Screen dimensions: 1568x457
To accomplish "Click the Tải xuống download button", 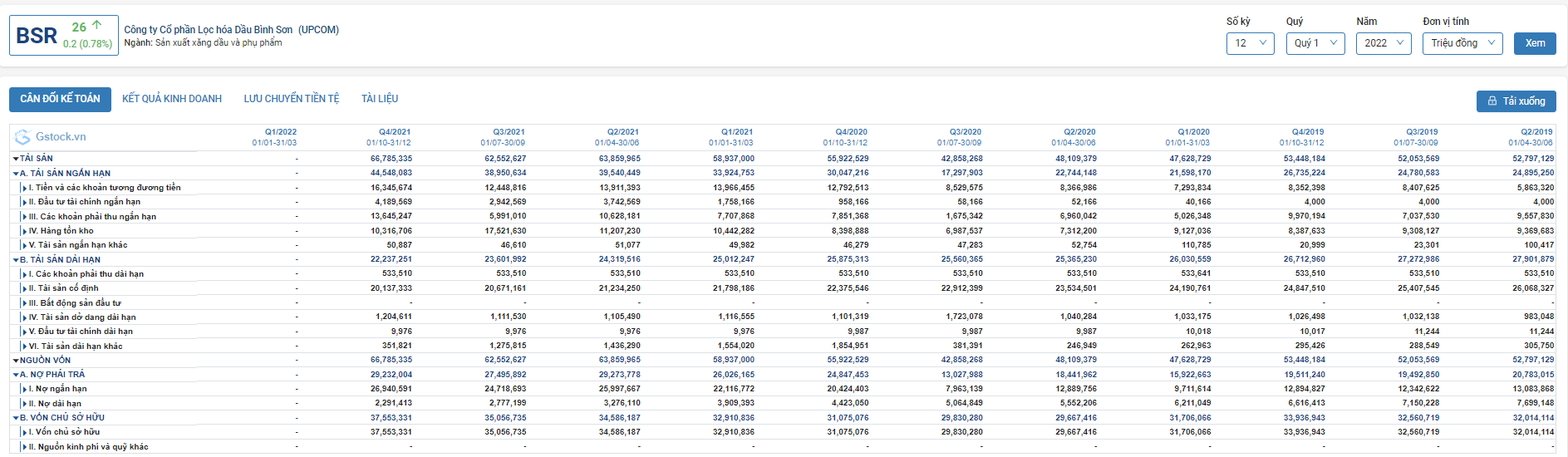I will tap(1516, 101).
